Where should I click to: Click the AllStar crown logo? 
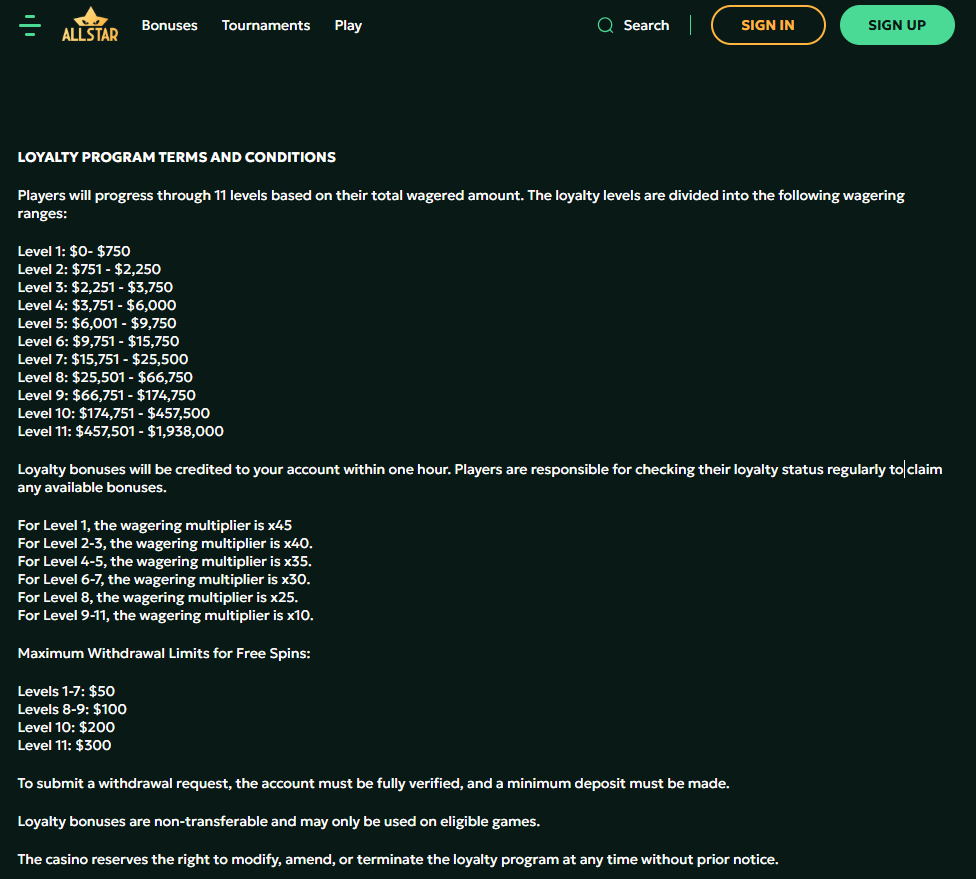[89, 25]
